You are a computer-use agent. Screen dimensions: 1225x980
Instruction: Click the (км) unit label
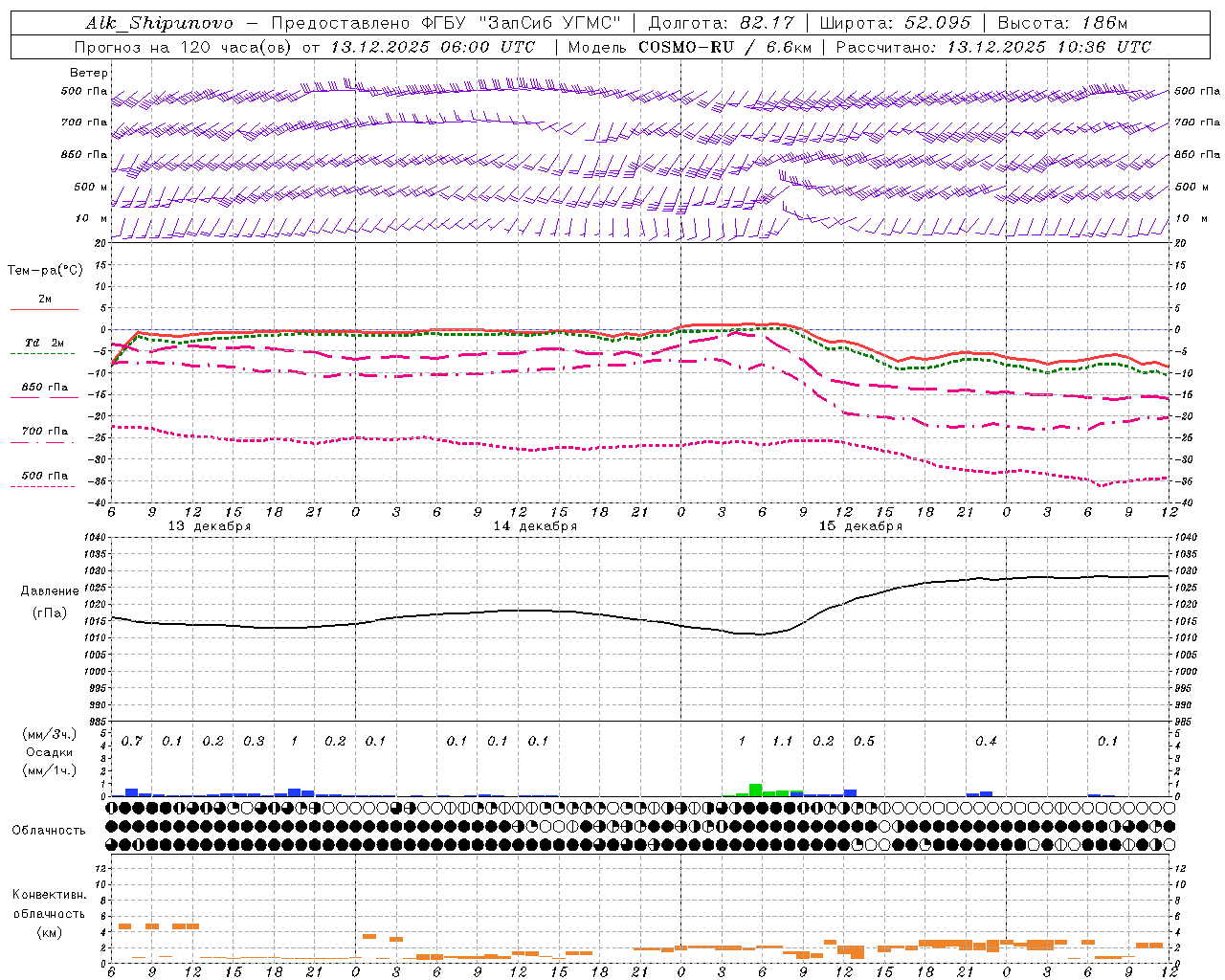50,932
